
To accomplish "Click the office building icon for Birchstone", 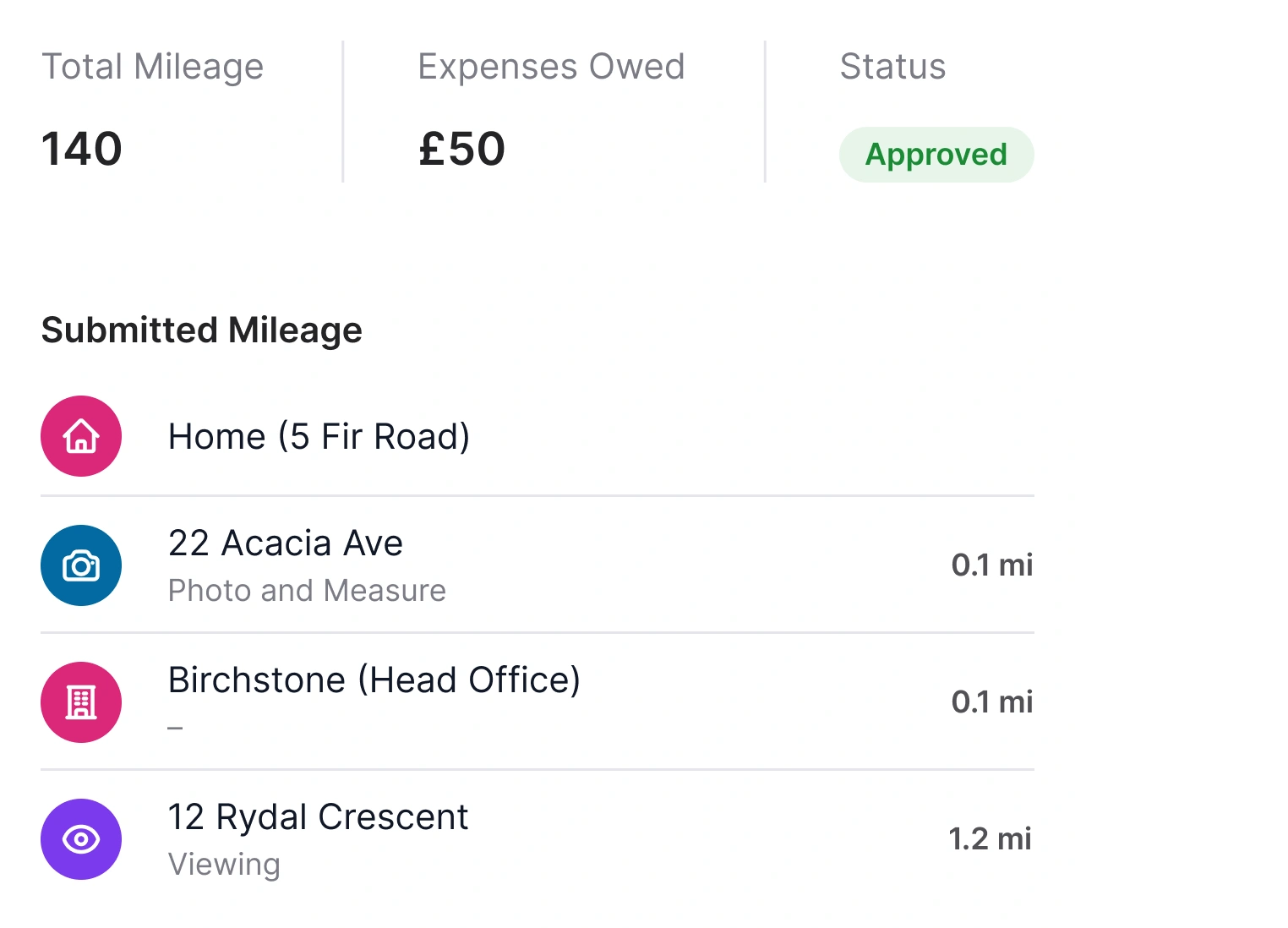I will (81, 702).
